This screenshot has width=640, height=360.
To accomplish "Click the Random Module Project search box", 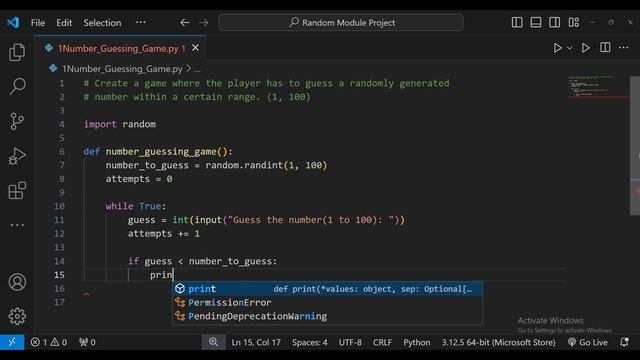I will [341, 22].
